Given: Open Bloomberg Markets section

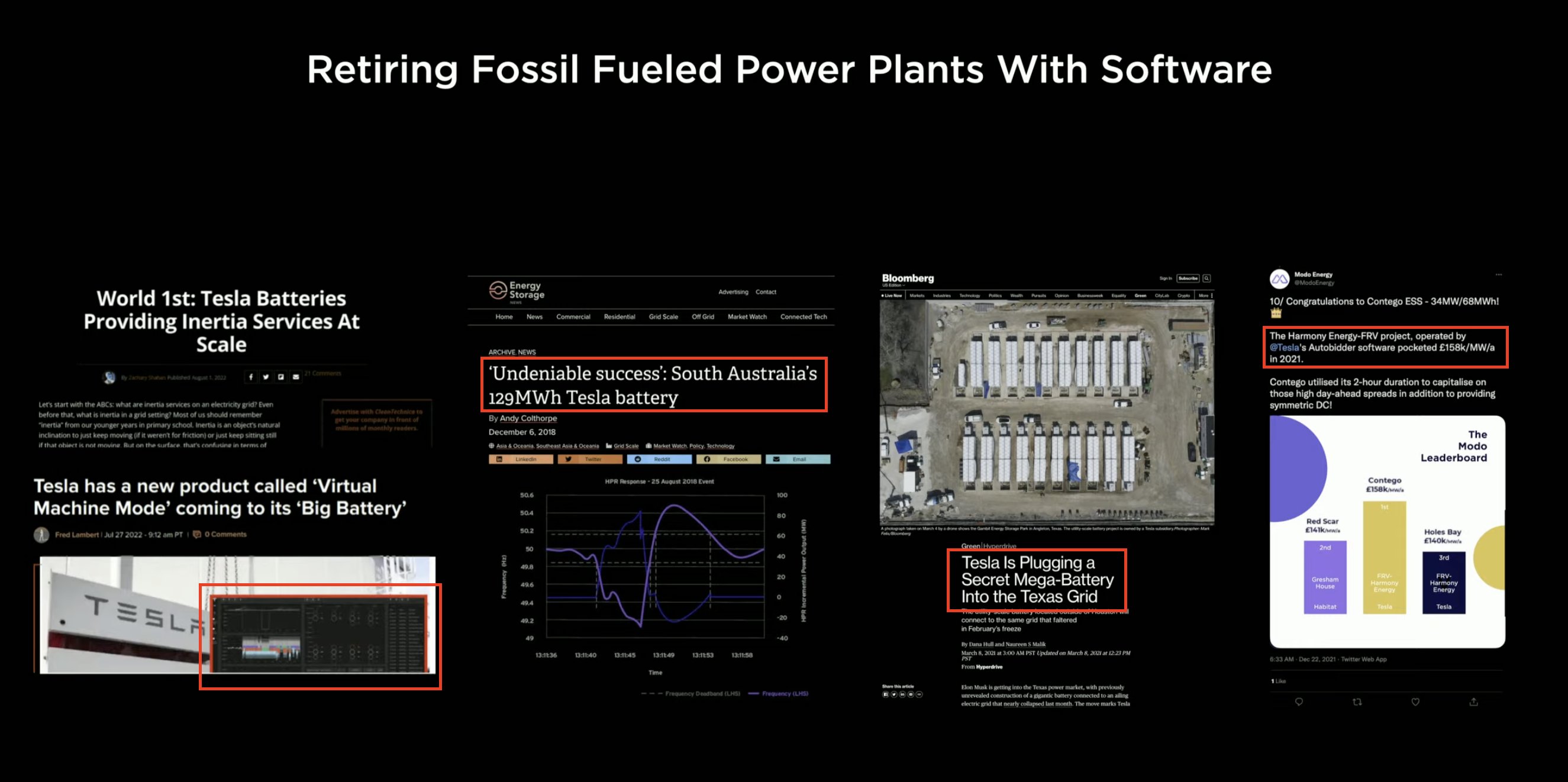Looking at the screenshot, I should point(917,296).
